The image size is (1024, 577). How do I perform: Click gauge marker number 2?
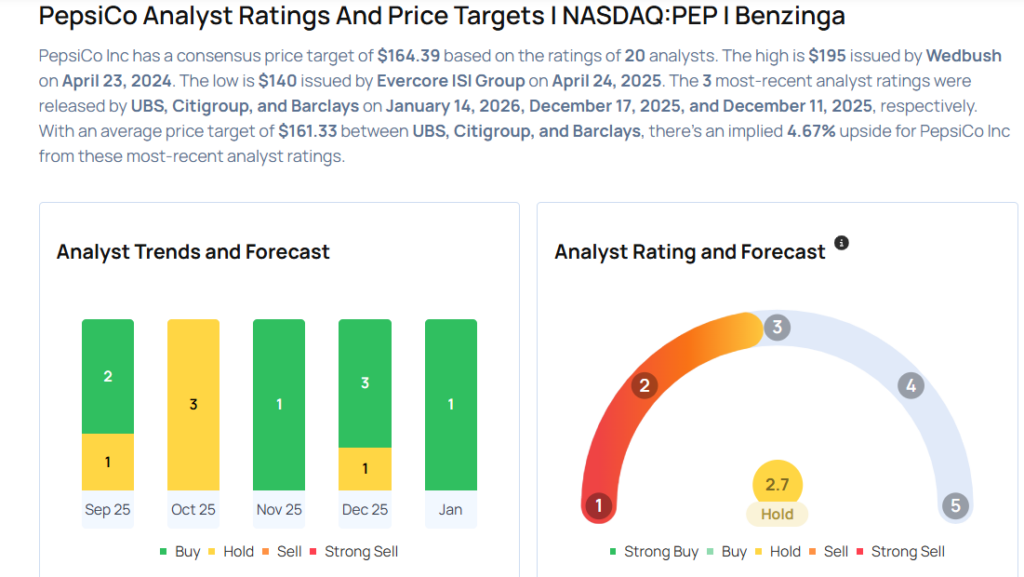pos(646,386)
